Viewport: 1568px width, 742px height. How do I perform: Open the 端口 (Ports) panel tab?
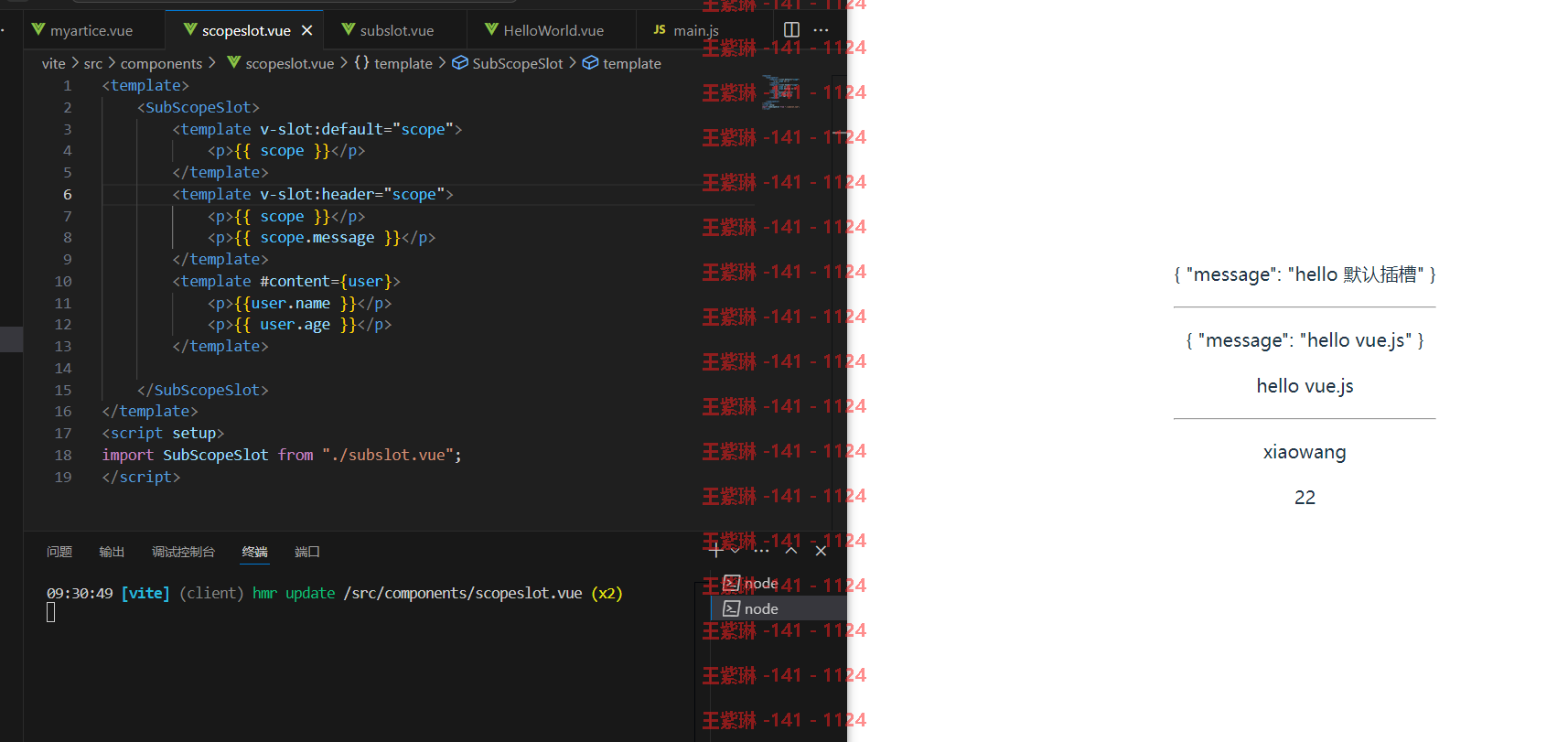(307, 552)
